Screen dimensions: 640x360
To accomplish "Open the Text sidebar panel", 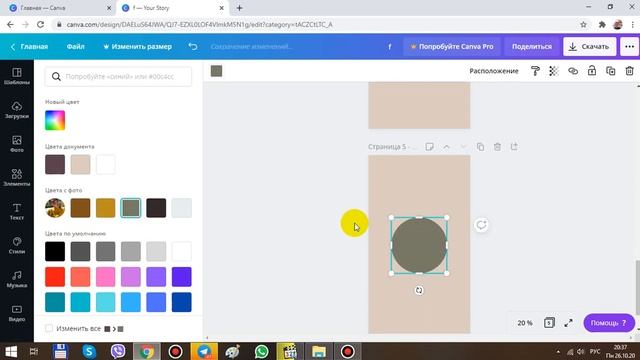I will tap(17, 212).
